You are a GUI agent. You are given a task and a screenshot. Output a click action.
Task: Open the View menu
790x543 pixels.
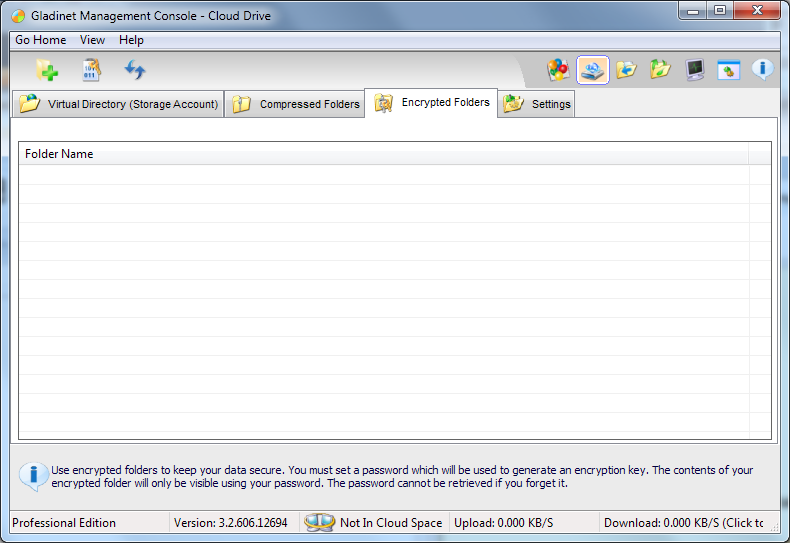click(x=92, y=40)
